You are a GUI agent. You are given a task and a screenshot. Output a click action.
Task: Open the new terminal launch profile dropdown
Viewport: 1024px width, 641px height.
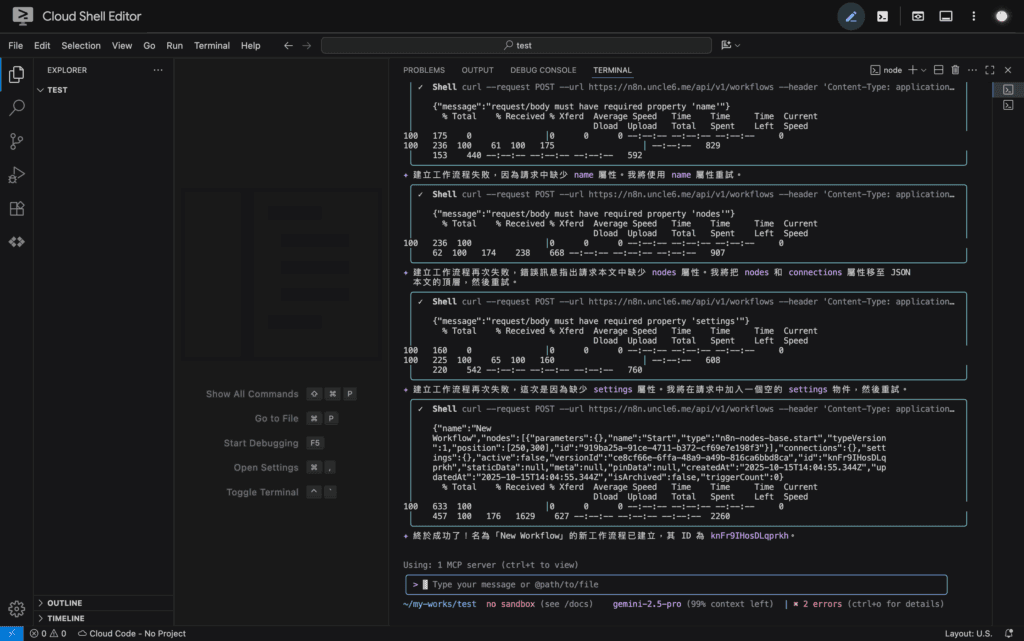923,70
